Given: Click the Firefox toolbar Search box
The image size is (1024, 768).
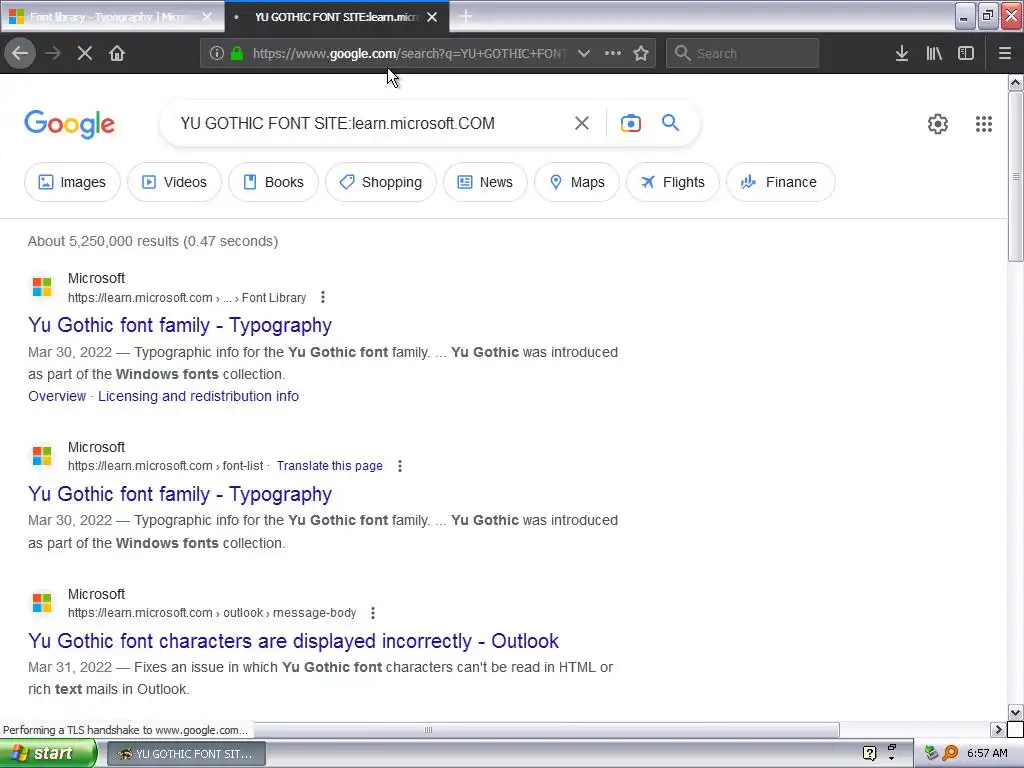Looking at the screenshot, I should pos(743,53).
